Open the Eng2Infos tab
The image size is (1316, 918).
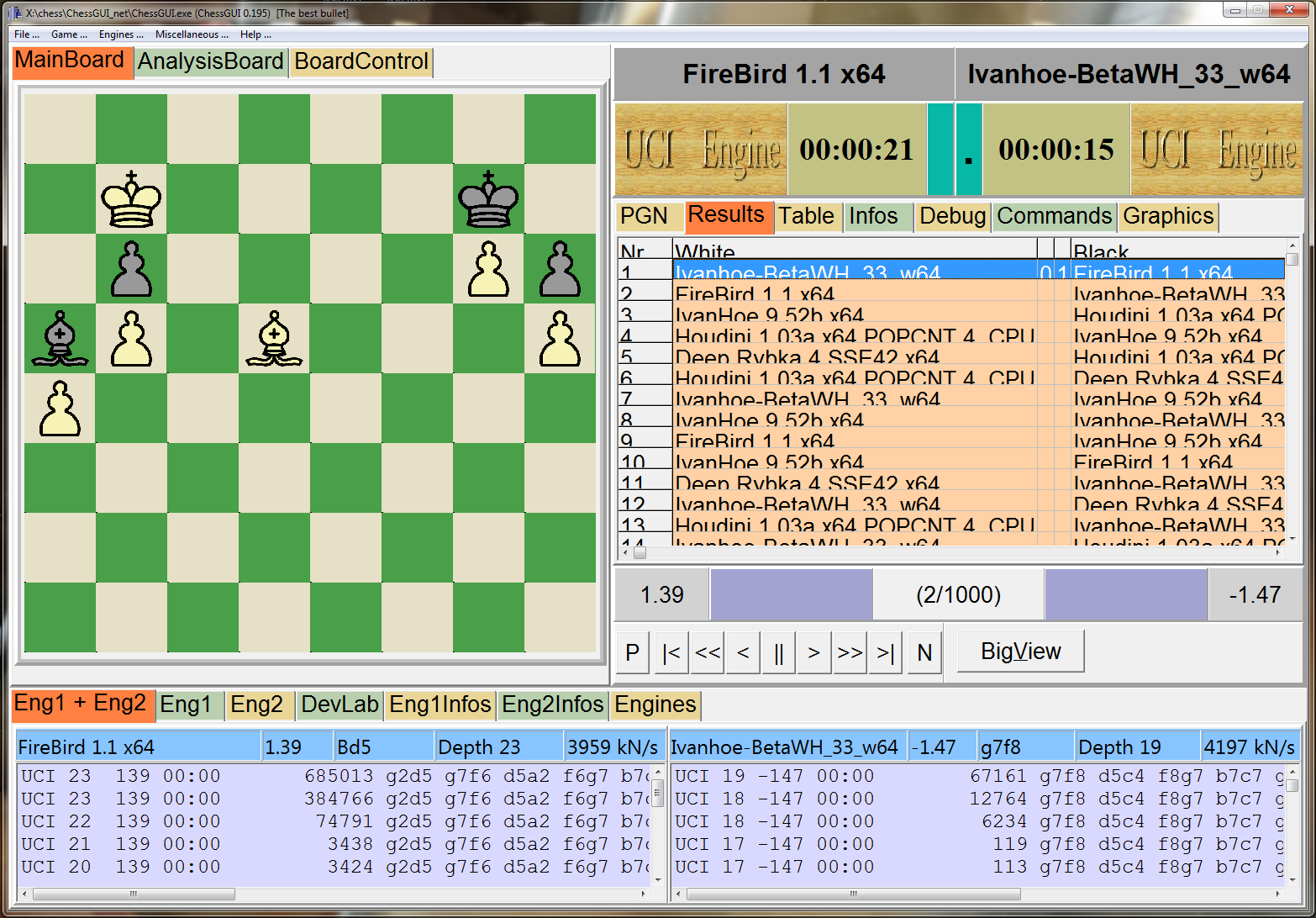click(x=552, y=705)
